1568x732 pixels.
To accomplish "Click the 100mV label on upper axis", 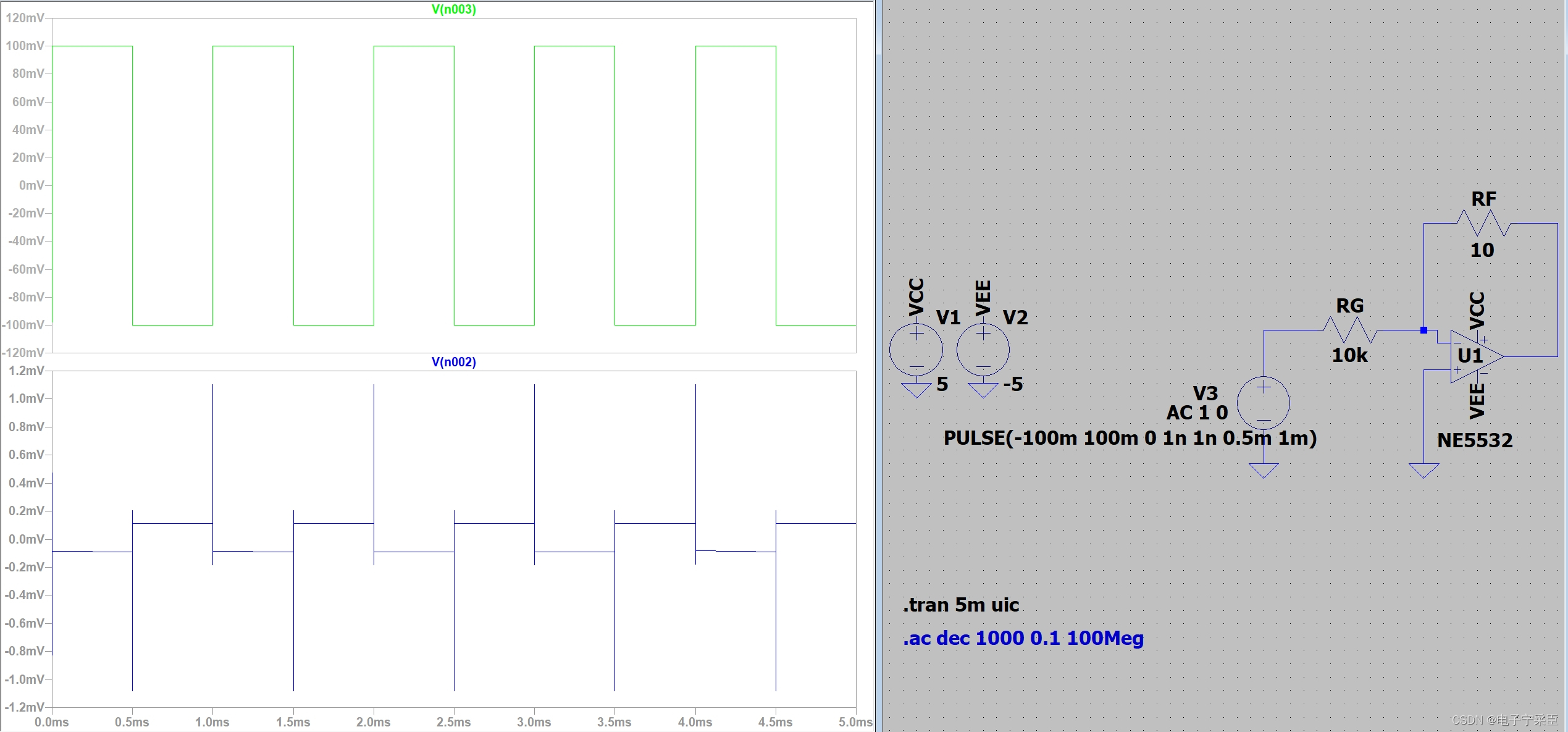I will [x=25, y=46].
